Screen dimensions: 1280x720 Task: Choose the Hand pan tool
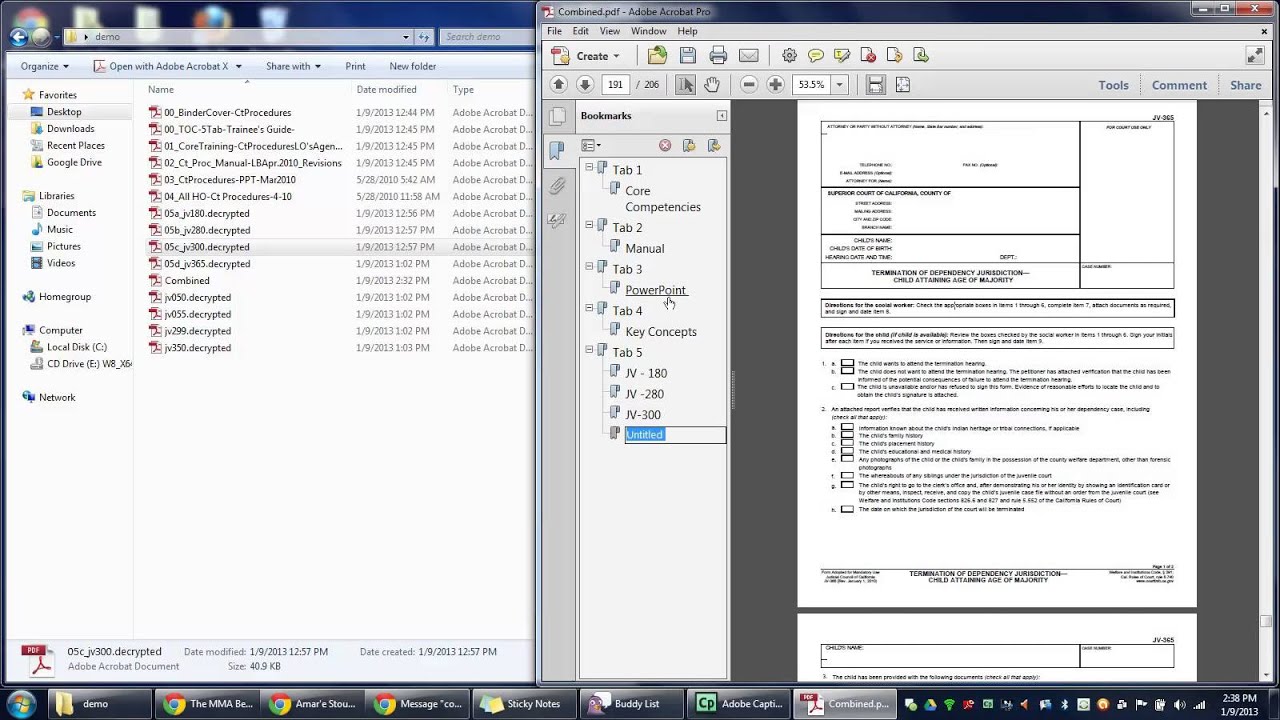click(711, 85)
